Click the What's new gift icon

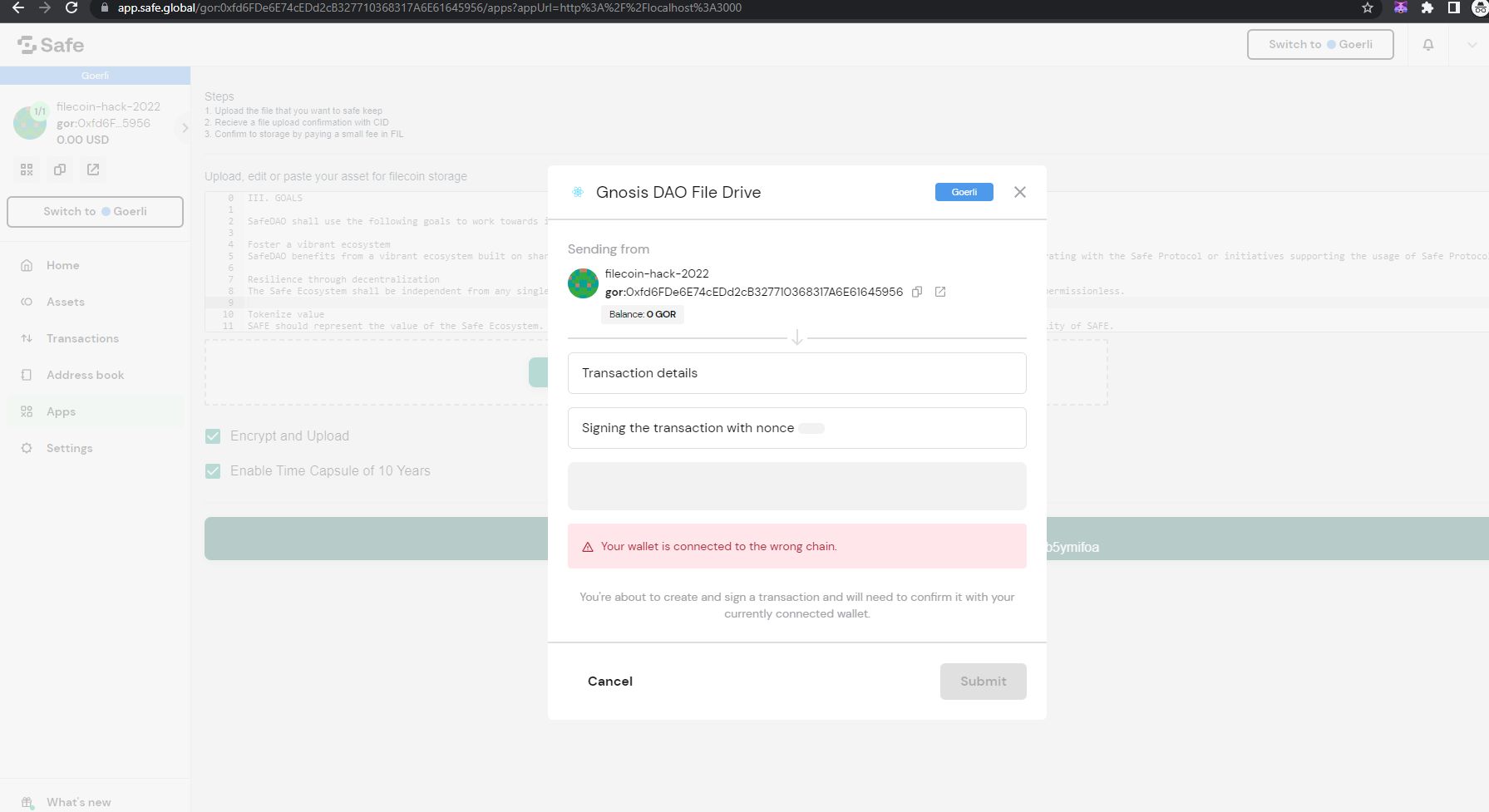pyautogui.click(x=27, y=803)
